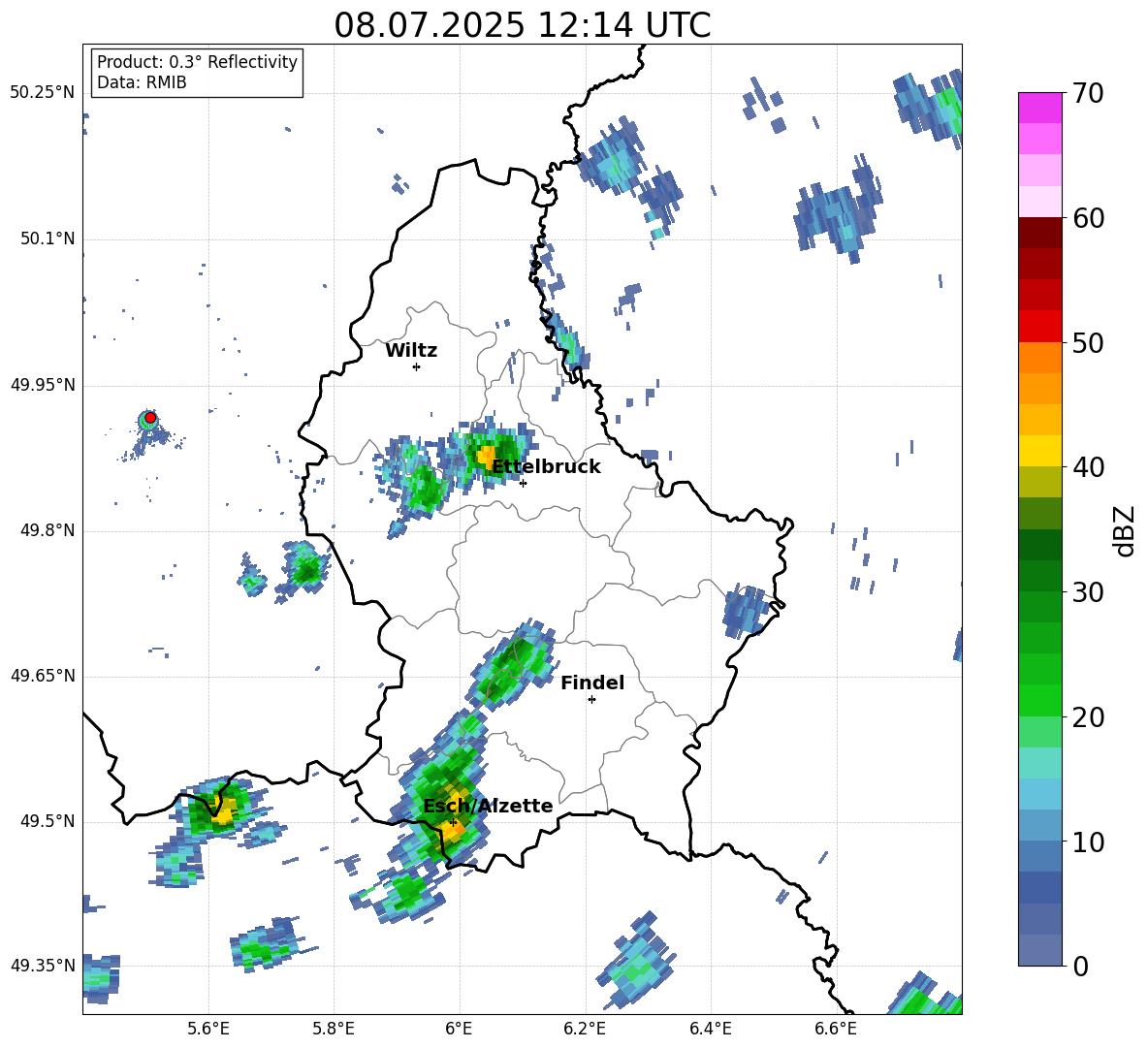
Task: Click the colorbar 30 tick label
Action: coord(1088,592)
